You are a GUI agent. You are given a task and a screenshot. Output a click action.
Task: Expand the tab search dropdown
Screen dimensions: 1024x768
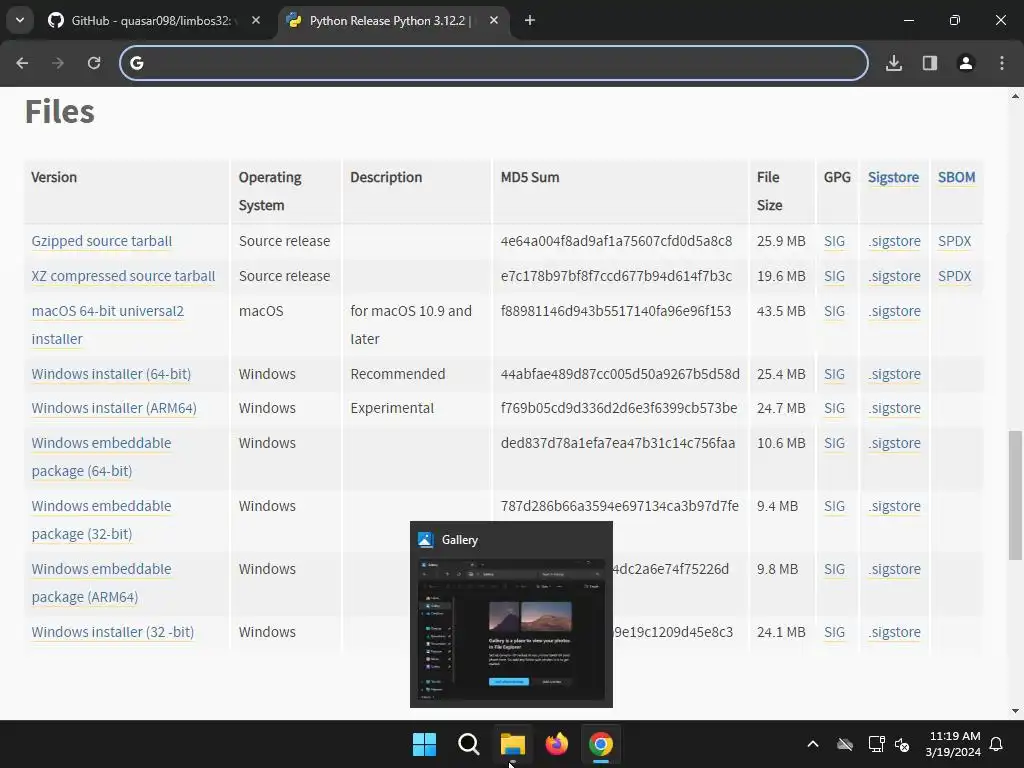tap(20, 20)
